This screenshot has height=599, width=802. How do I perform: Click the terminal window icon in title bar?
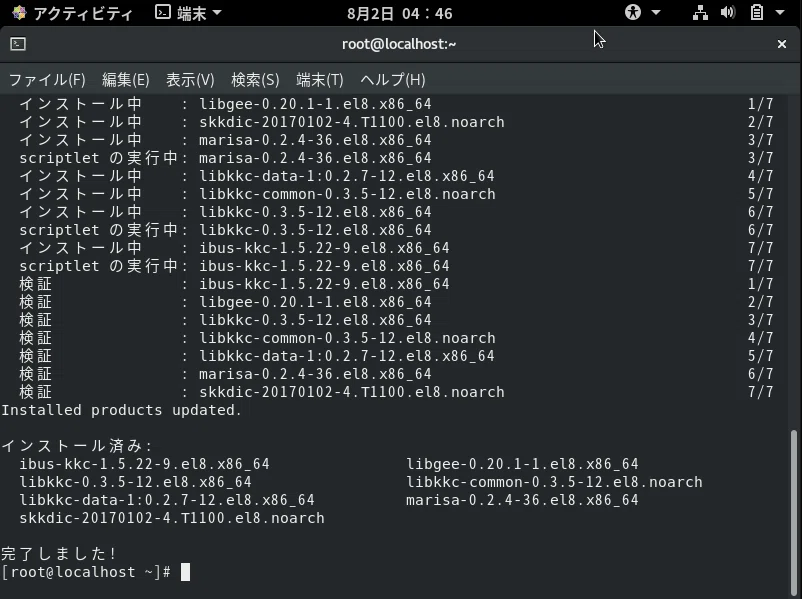[18, 44]
